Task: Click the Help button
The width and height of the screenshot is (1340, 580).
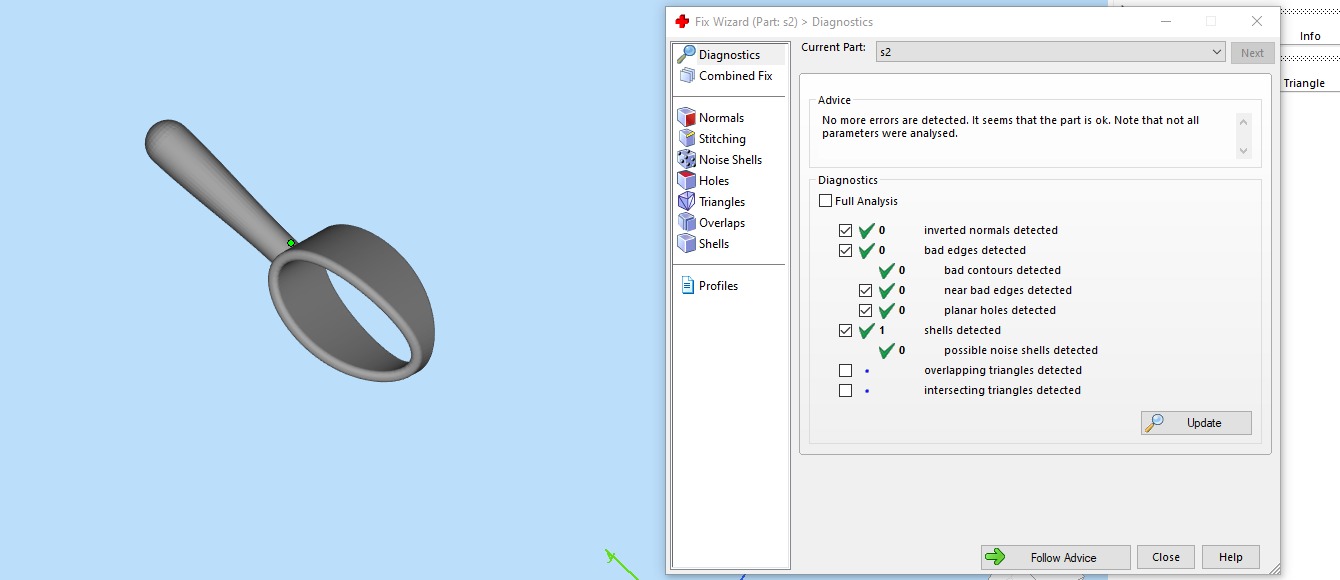Action: 1231,557
